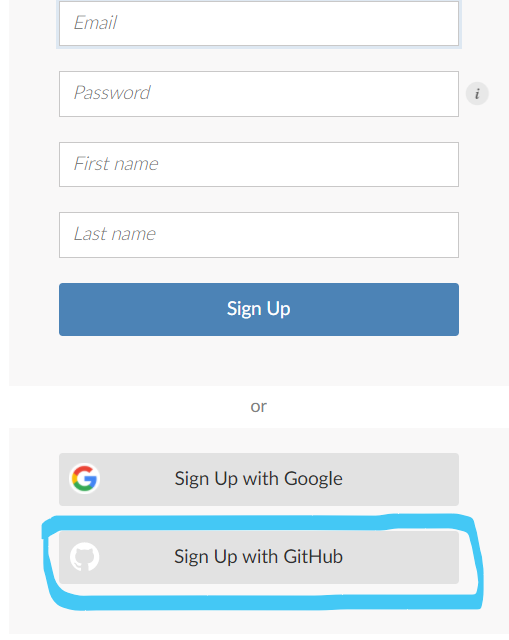
Task: Click the Google G logo
Action: tap(84, 479)
